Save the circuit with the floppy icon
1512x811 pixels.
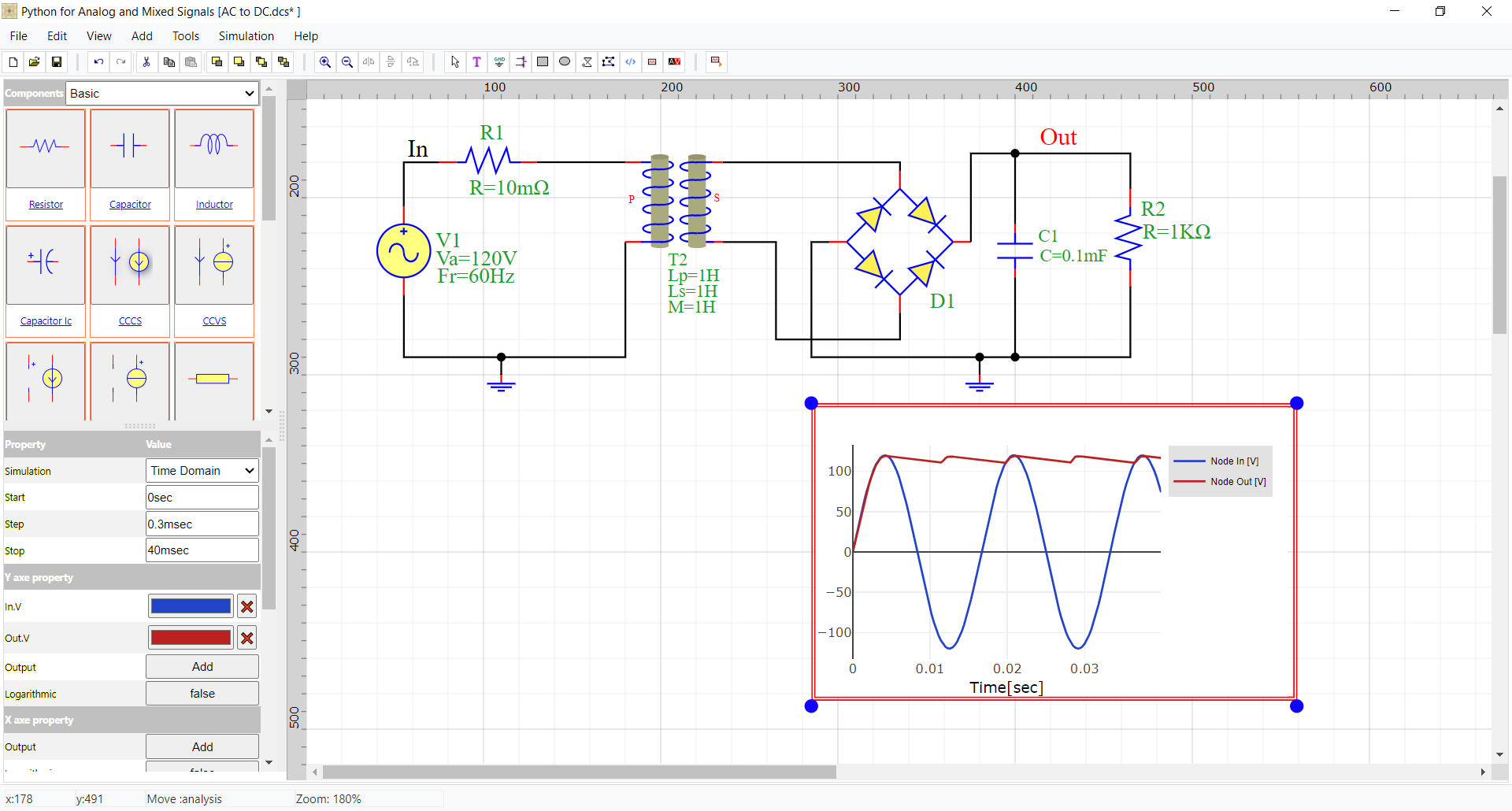pos(57,62)
